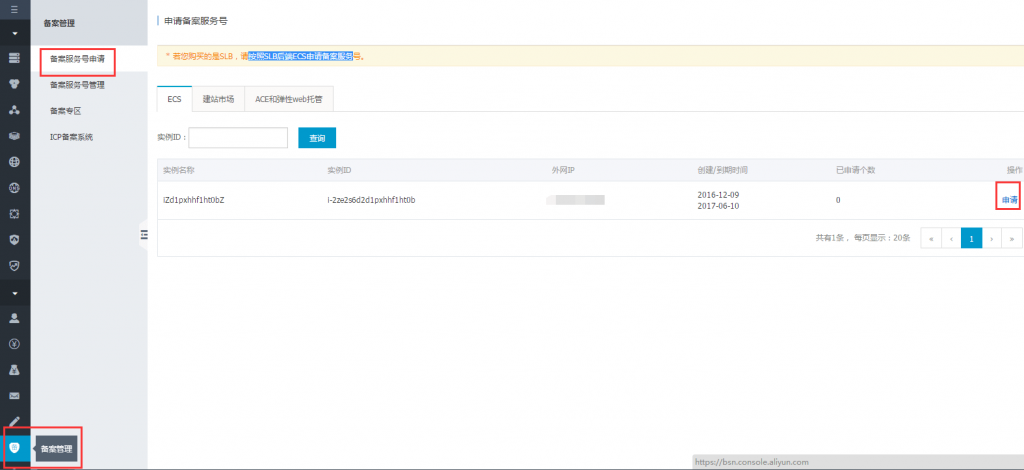Click the three-node cluster icon in the sidebar
The width and height of the screenshot is (1024, 470).
(x=15, y=110)
